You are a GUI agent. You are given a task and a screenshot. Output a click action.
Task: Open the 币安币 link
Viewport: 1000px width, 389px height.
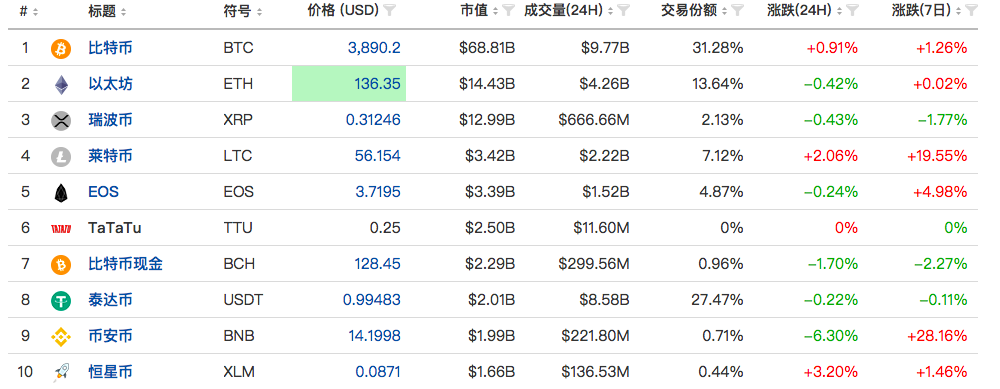(x=110, y=336)
